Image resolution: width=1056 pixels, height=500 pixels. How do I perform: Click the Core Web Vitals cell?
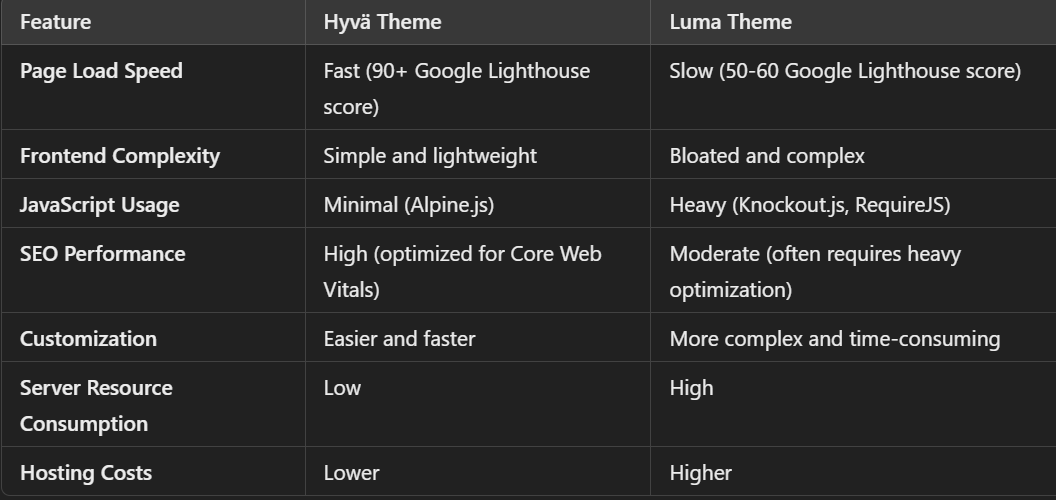click(462, 271)
